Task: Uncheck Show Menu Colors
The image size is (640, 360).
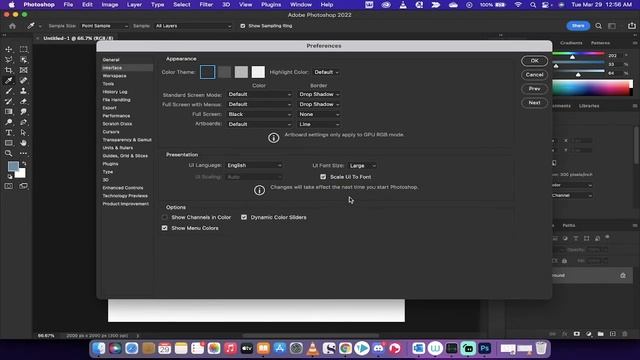Action: pyautogui.click(x=164, y=228)
